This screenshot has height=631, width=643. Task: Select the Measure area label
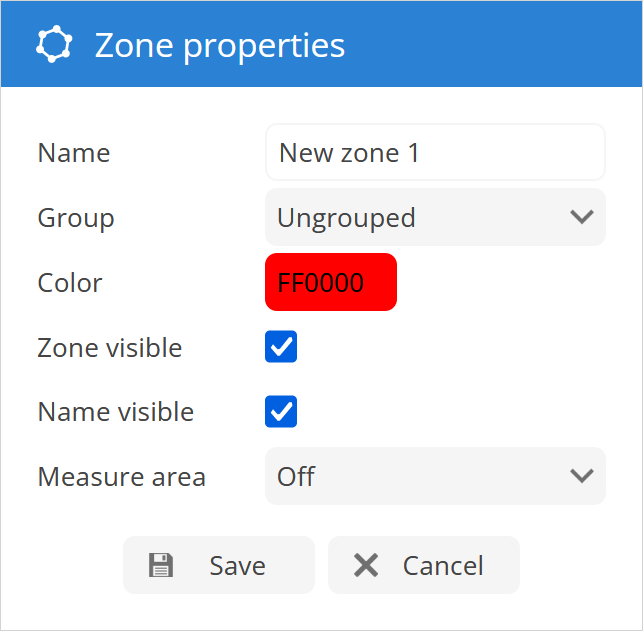[x=122, y=477]
